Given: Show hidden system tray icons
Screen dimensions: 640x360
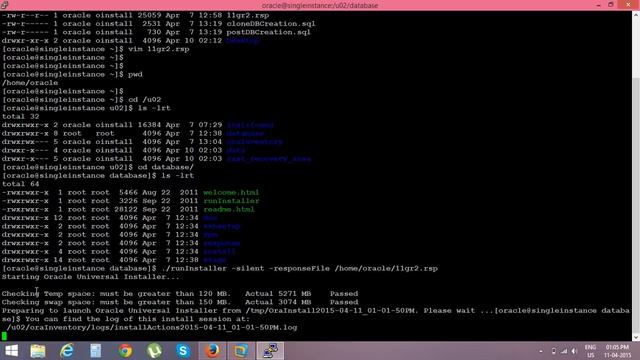Looking at the screenshot, I should point(541,351).
